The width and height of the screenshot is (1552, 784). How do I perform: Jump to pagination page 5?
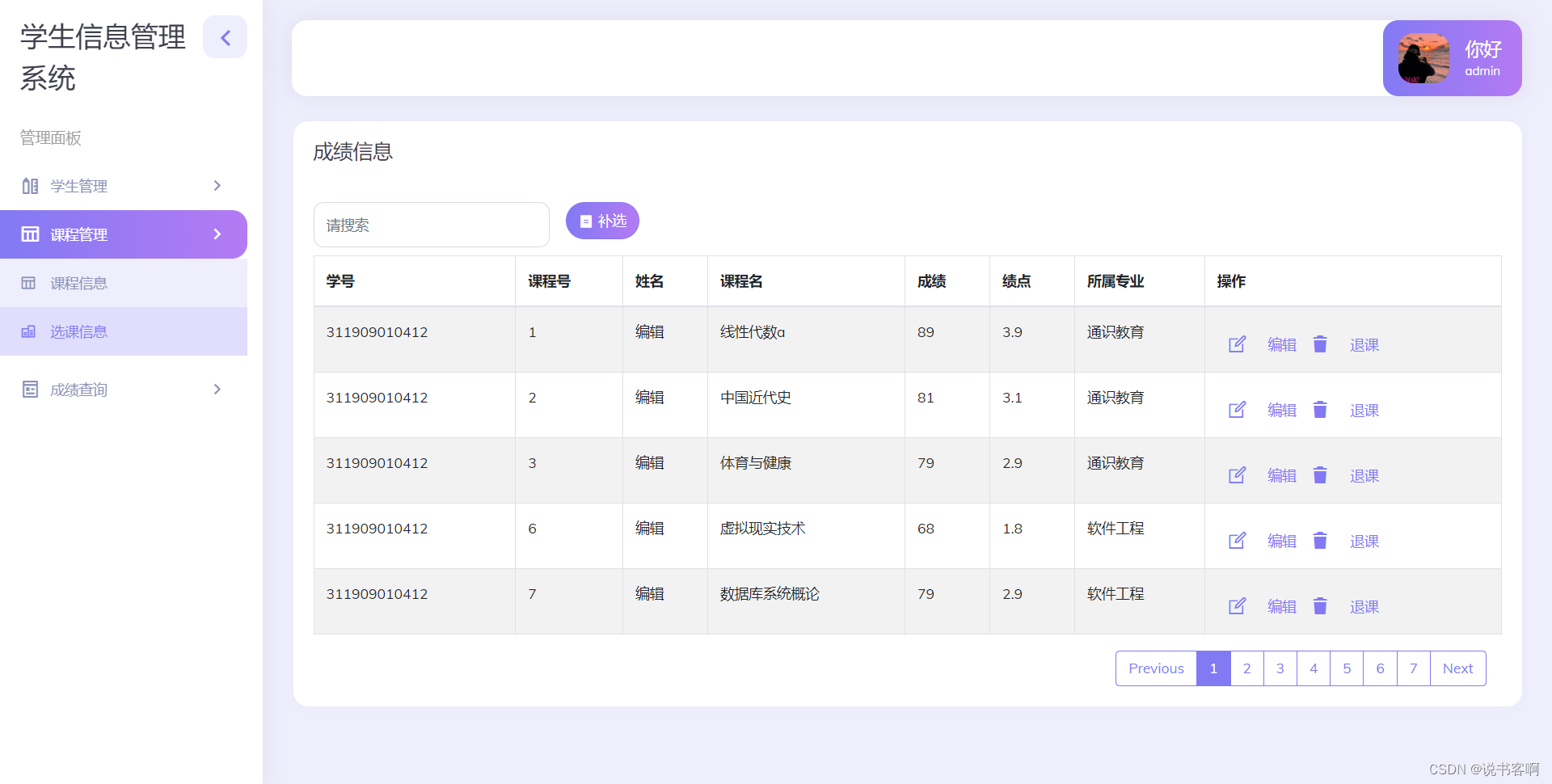point(1347,668)
